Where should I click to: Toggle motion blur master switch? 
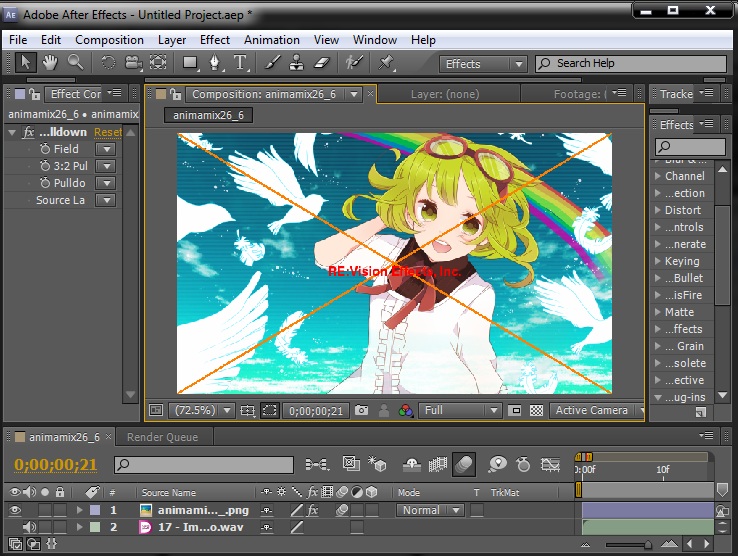(464, 465)
